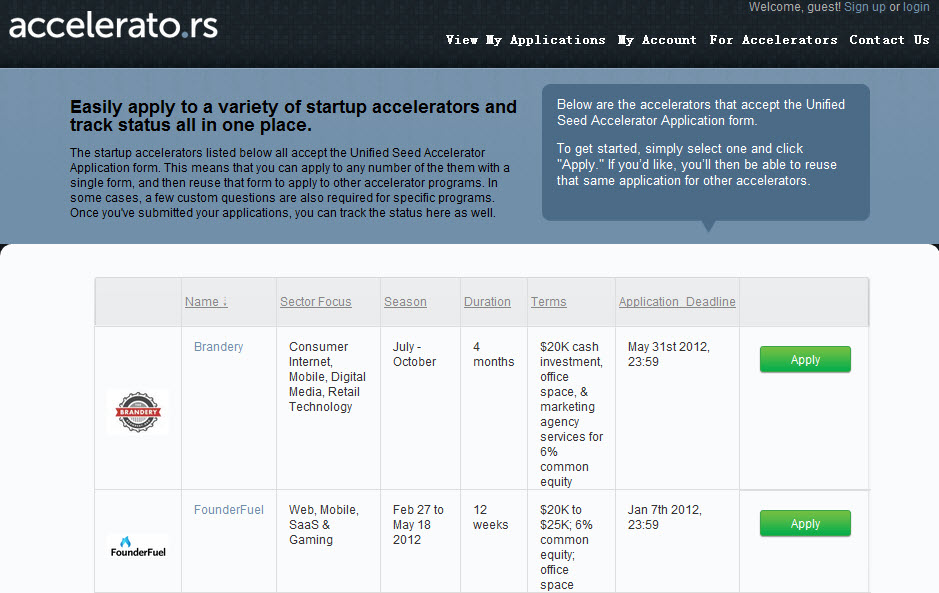Click the 'Below are the accelerators' callout text

point(701,113)
